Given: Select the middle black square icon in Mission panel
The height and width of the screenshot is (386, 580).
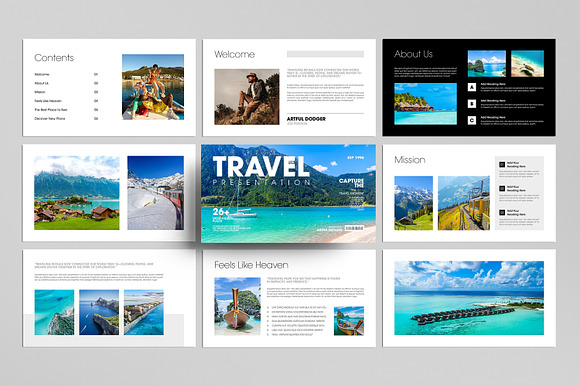Looking at the screenshot, I should tap(502, 189).
